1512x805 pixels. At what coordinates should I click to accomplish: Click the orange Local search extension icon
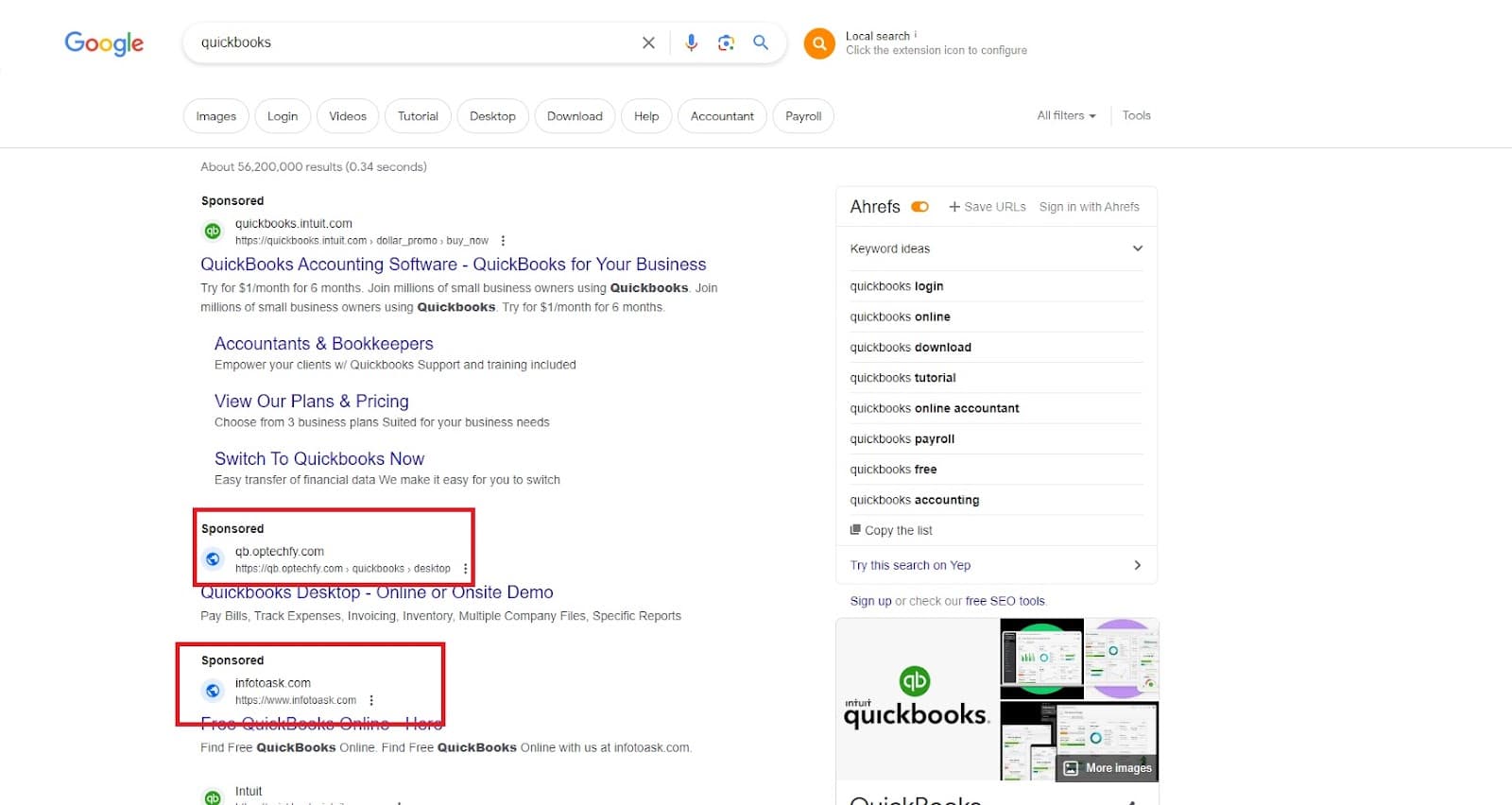[x=819, y=43]
